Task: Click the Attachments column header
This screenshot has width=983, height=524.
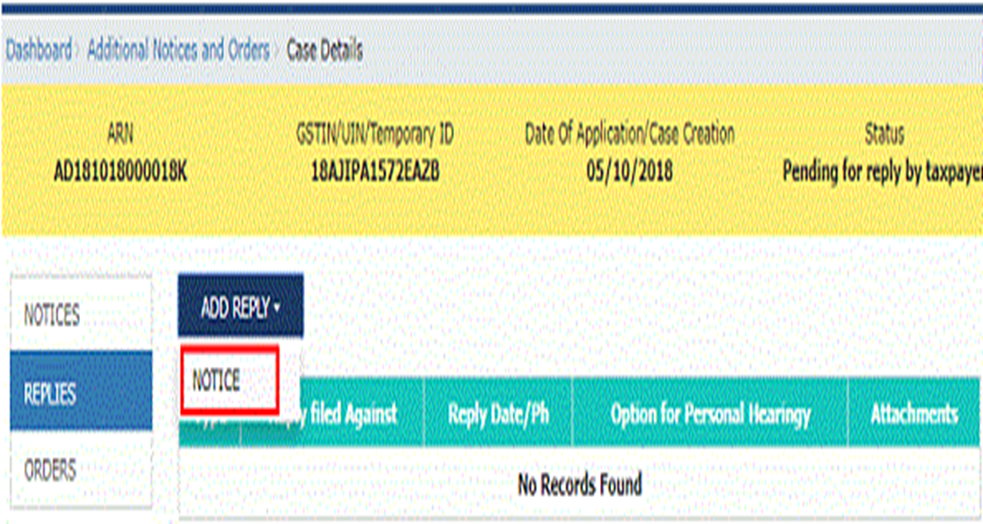Action: pyautogui.click(x=914, y=413)
